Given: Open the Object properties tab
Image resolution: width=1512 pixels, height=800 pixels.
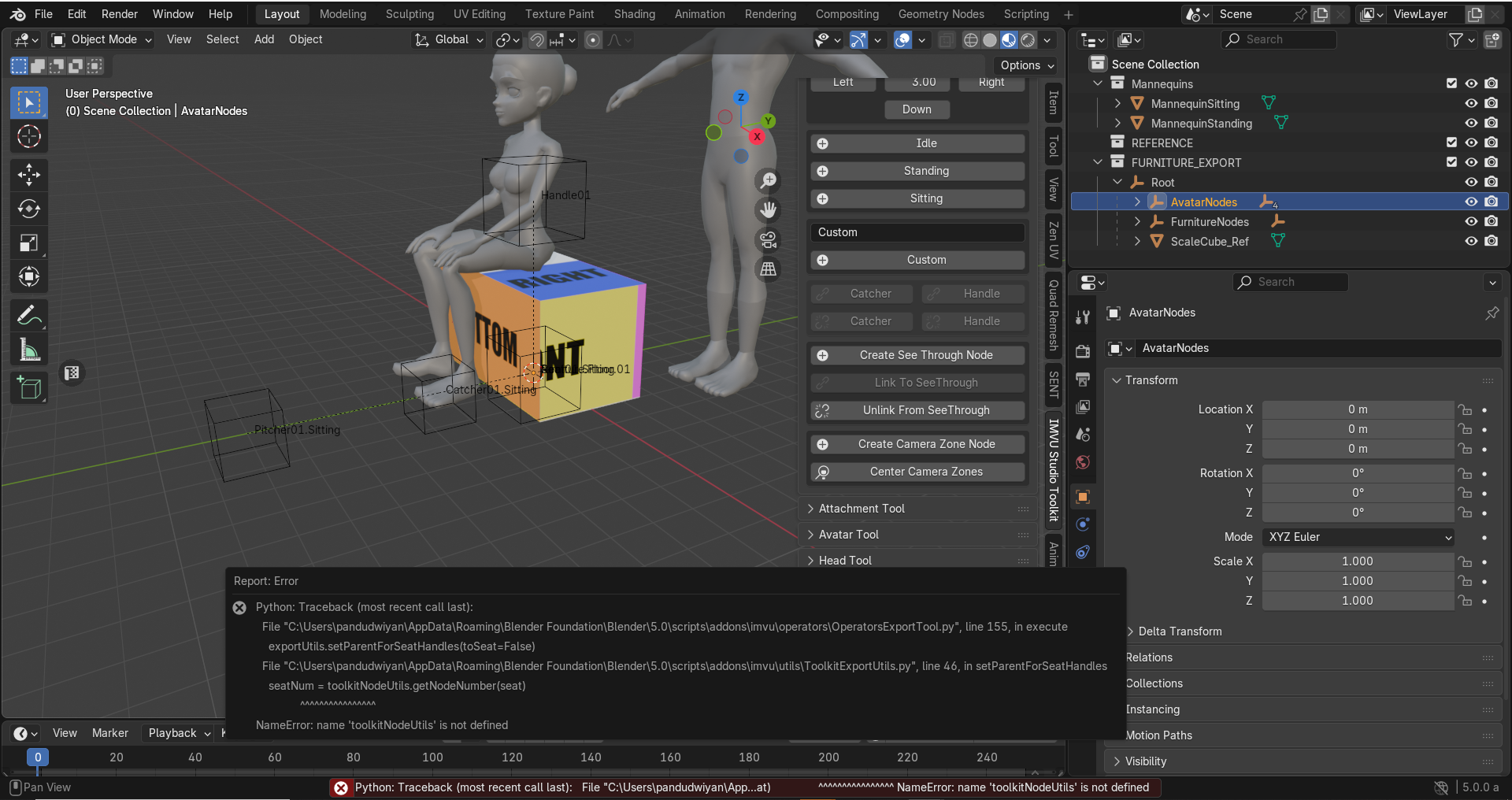Looking at the screenshot, I should (1083, 496).
